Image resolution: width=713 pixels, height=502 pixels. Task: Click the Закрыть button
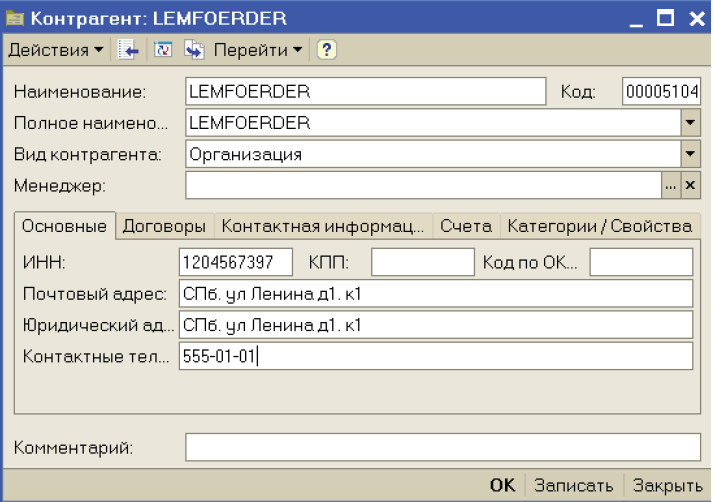[x=669, y=485]
